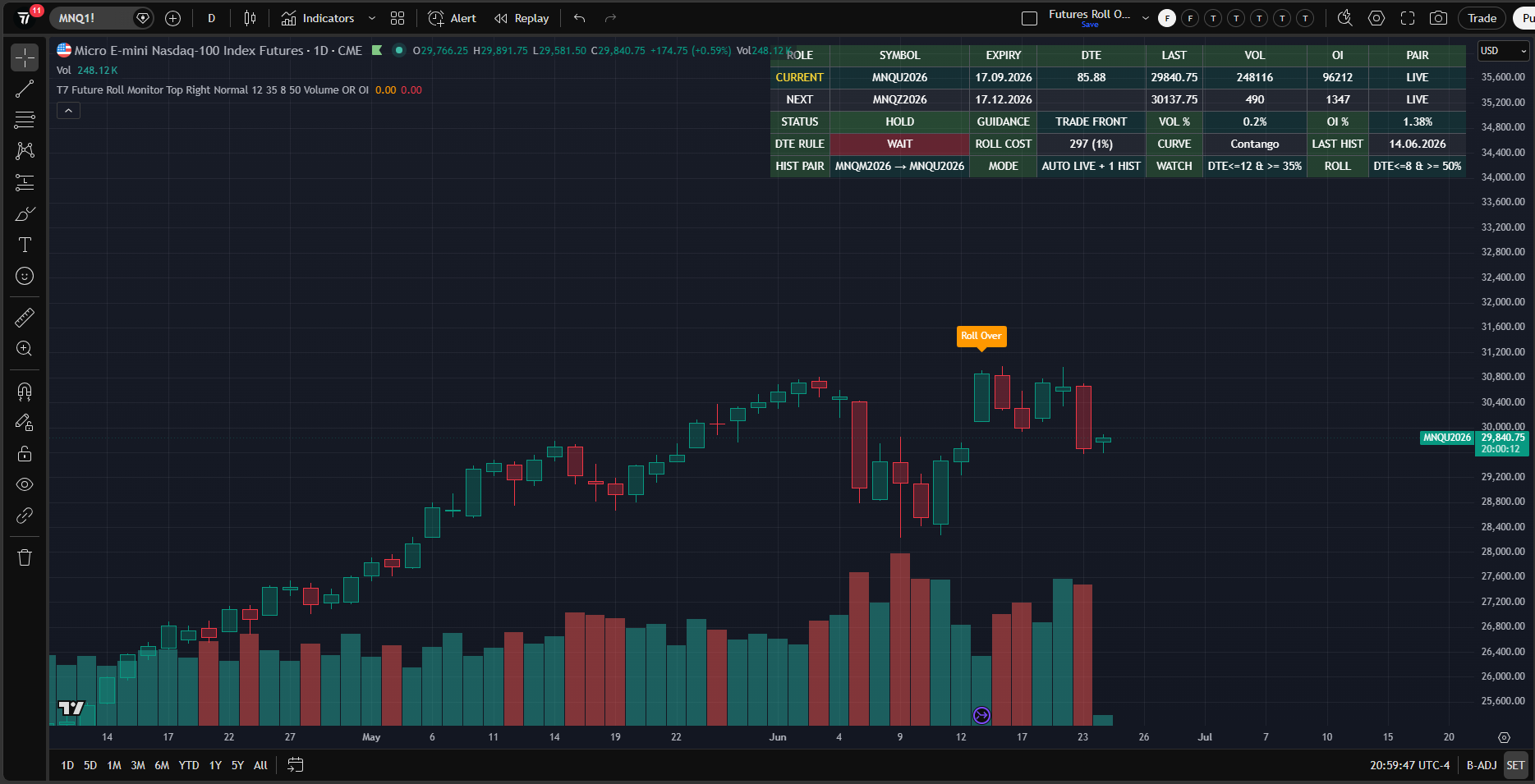Activate the zoom in magnifier tool

point(25,348)
